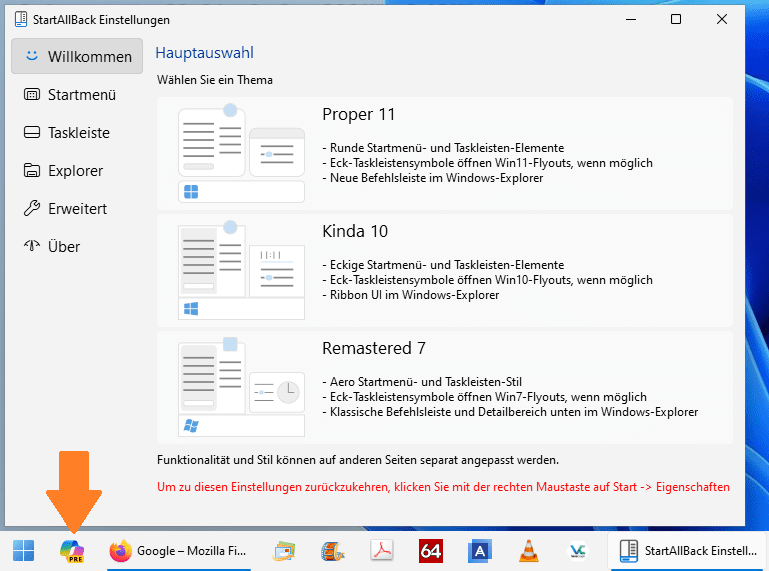Minimize the StartAllBack Einstellungen window
The image size is (769, 571).
pos(631,19)
